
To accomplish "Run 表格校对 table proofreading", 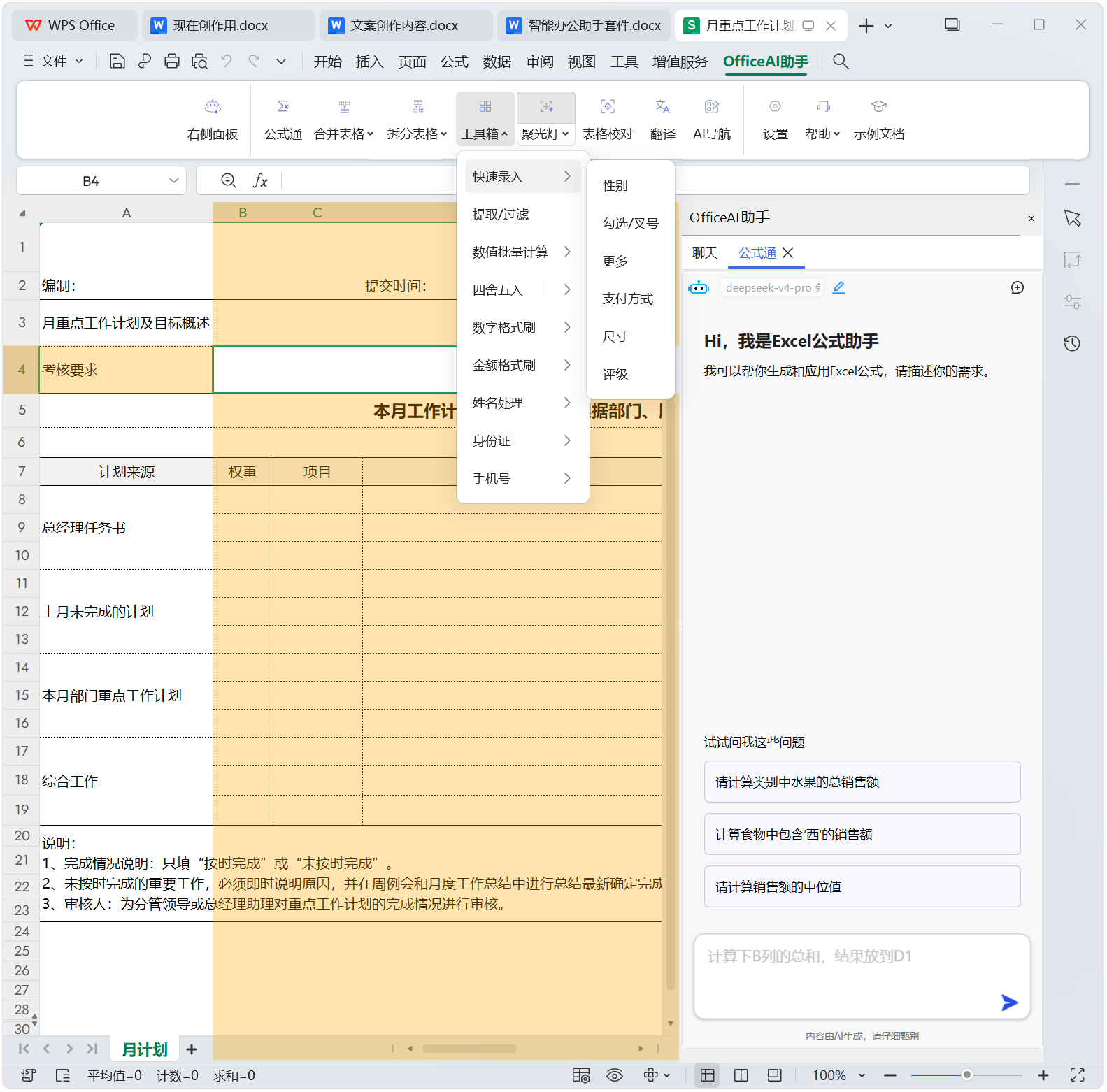I will 608,120.
